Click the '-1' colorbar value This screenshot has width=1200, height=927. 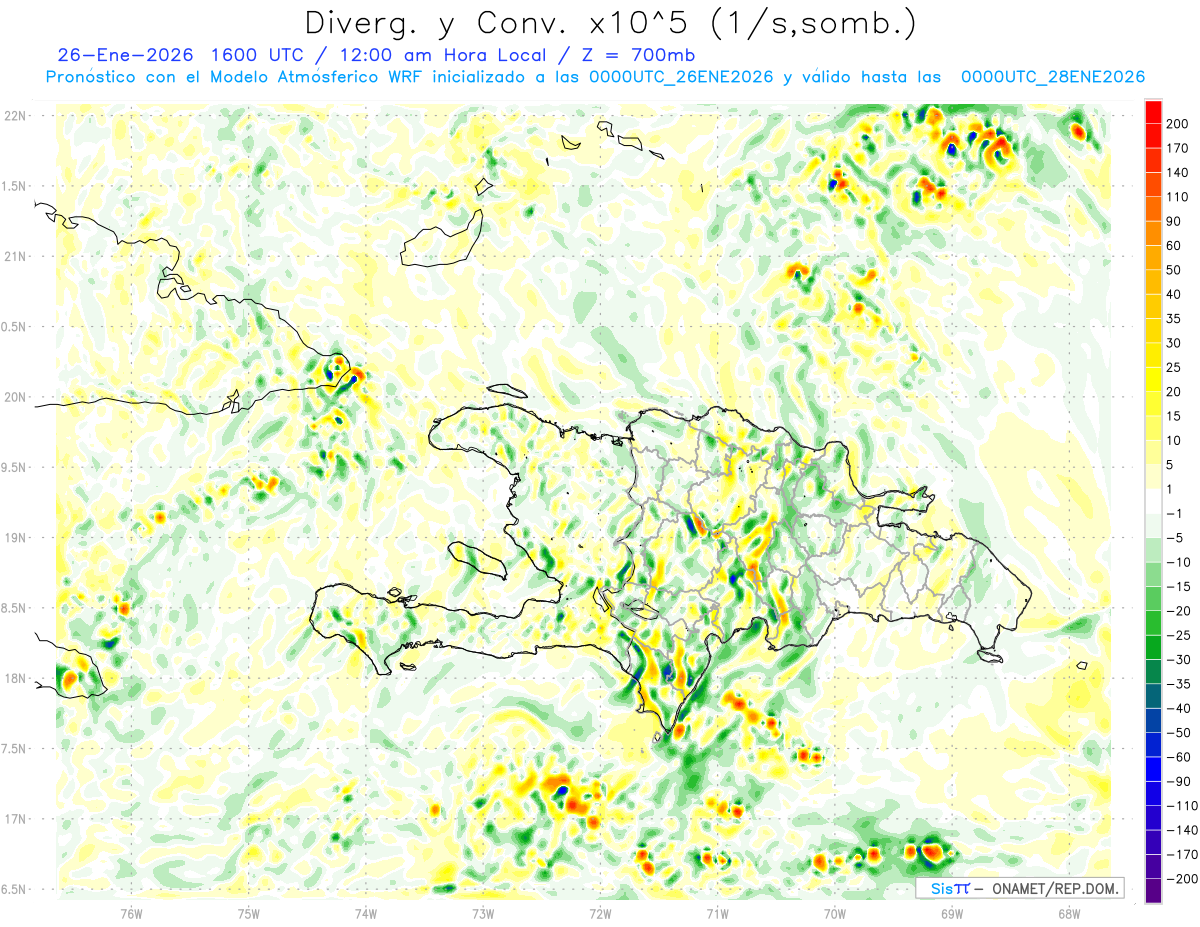point(1175,513)
